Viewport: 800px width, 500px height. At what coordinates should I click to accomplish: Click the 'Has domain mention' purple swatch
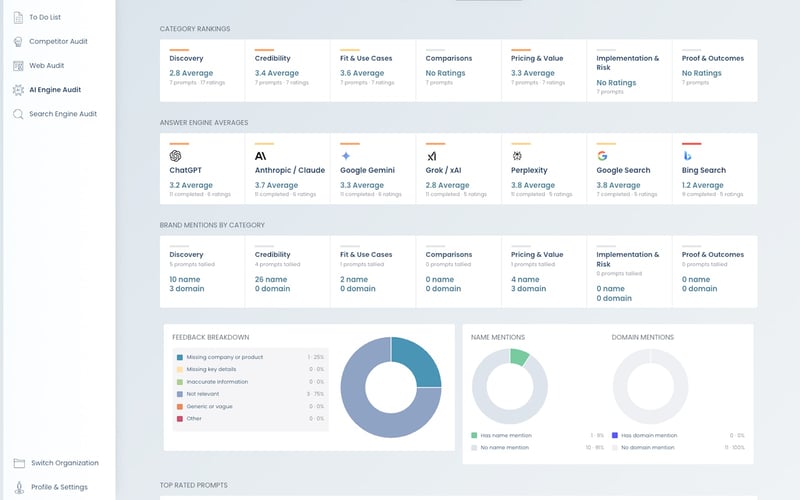pyautogui.click(x=615, y=435)
